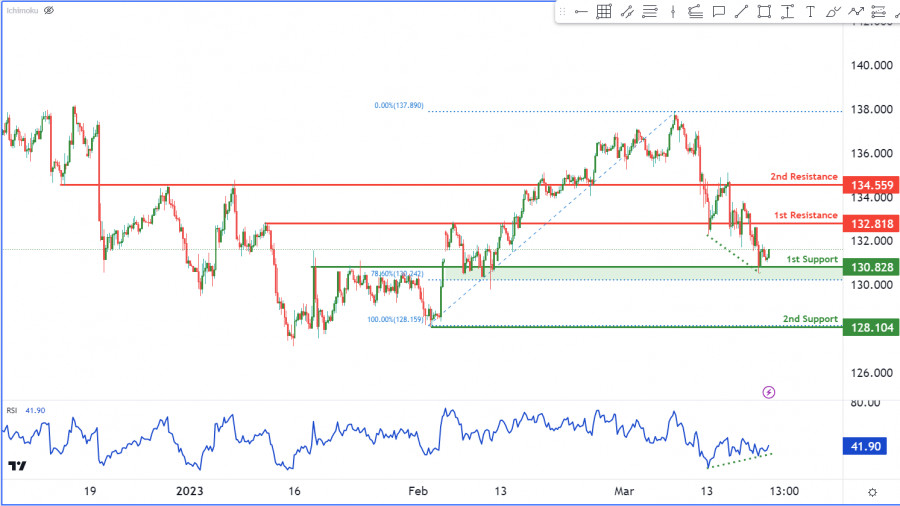Click the 0.00%(137.890) Fibonacci label

[x=398, y=106]
